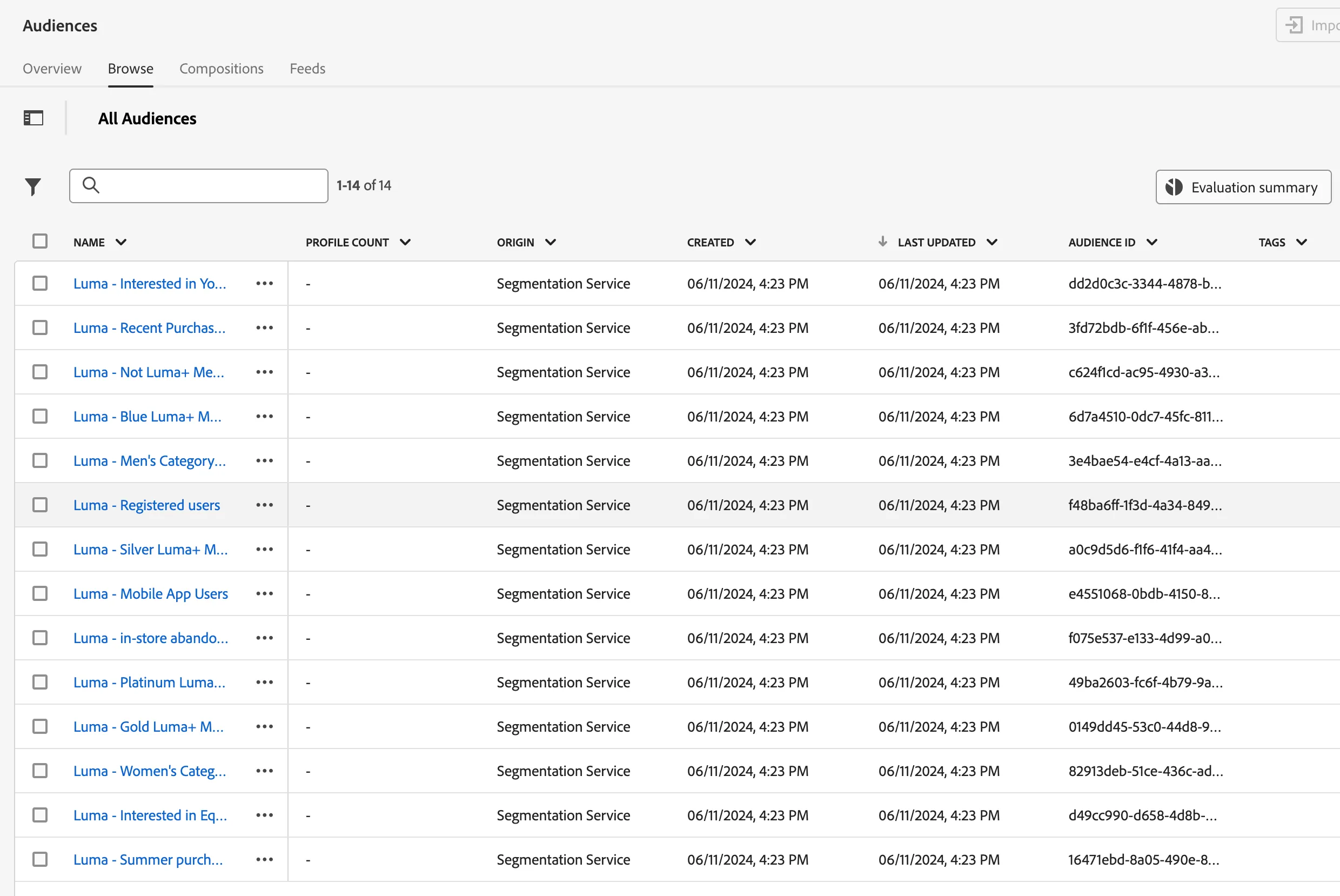Open more actions for Luma - Silver Luma+ M...
This screenshot has width=1340, height=896.
[264, 549]
